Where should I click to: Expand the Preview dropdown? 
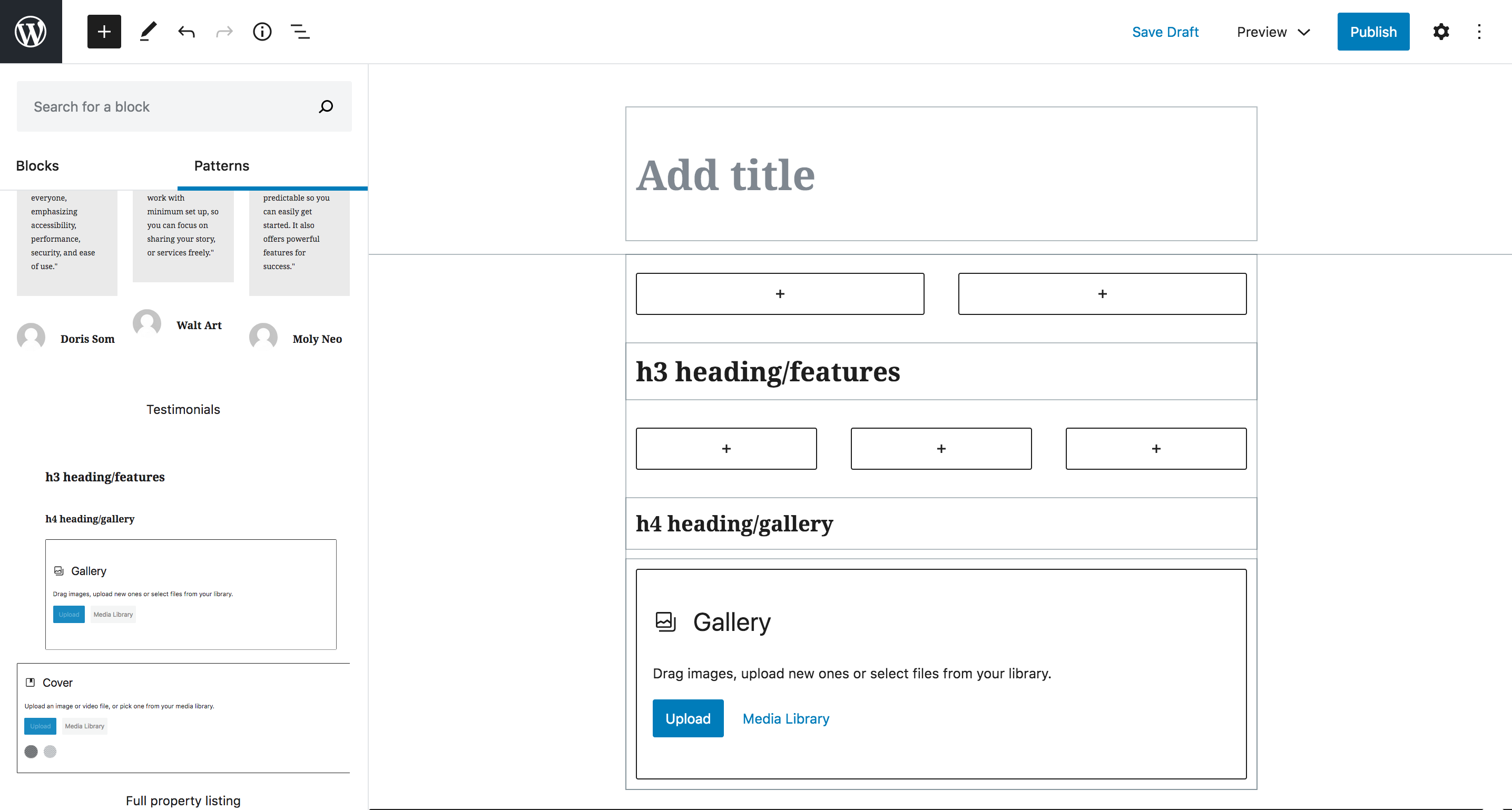[x=1273, y=32]
